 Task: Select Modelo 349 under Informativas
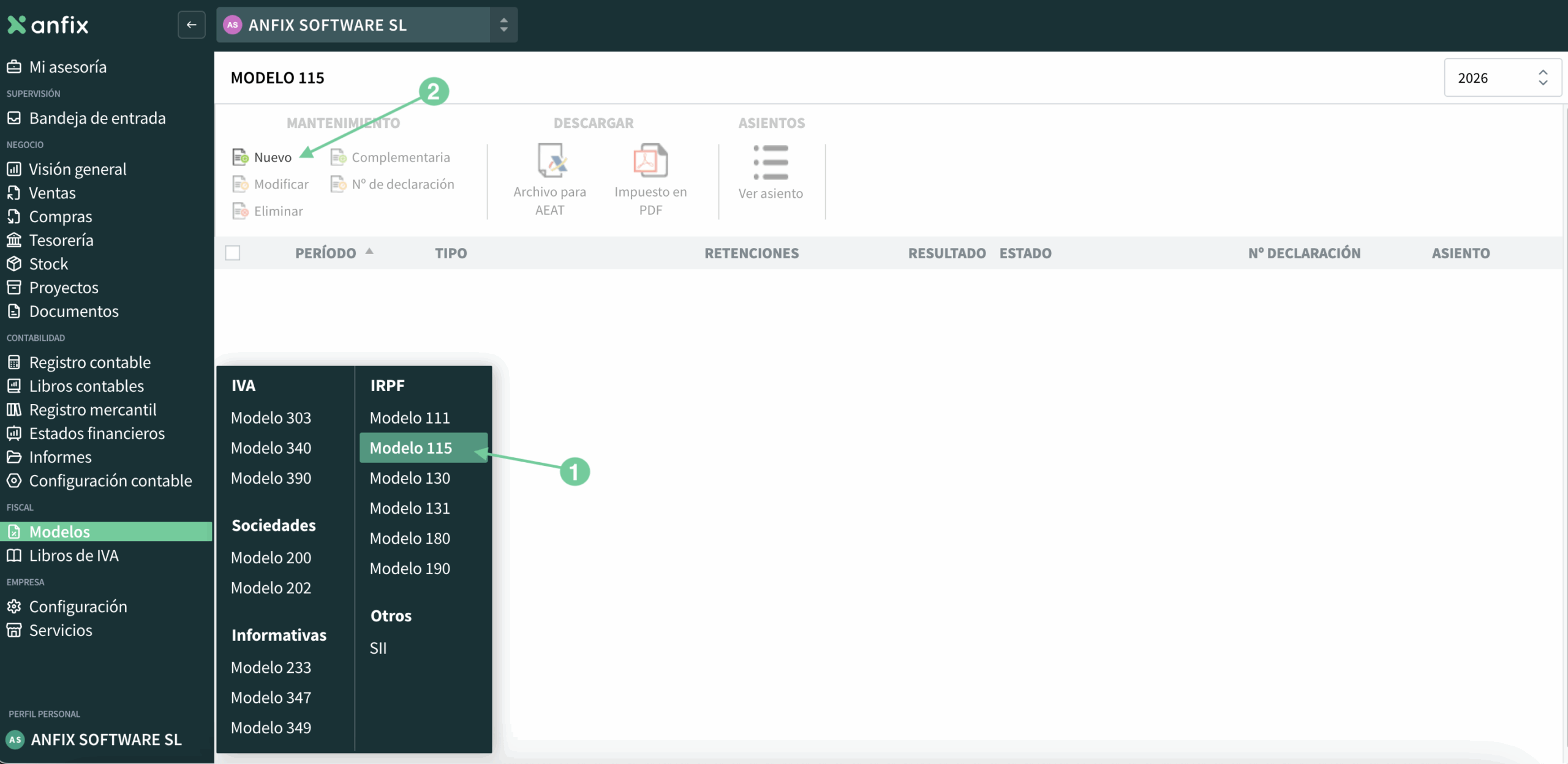pyautogui.click(x=271, y=727)
